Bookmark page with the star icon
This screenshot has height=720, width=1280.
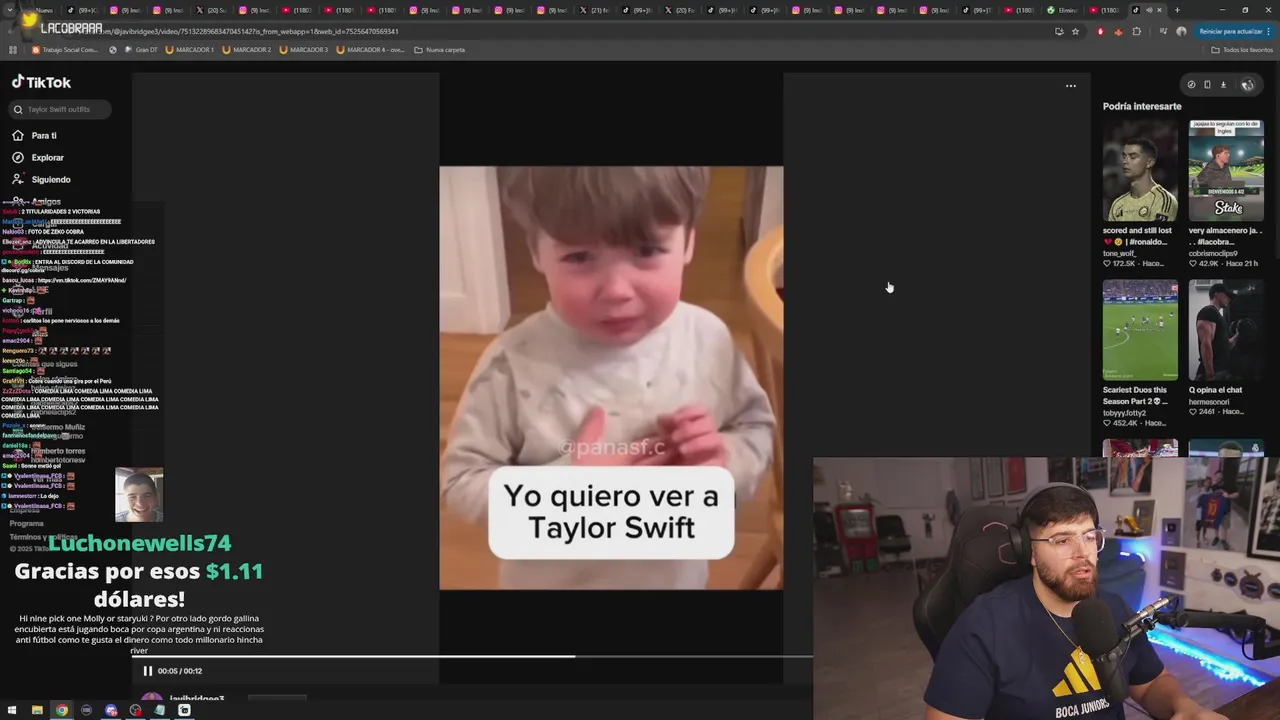(1075, 31)
